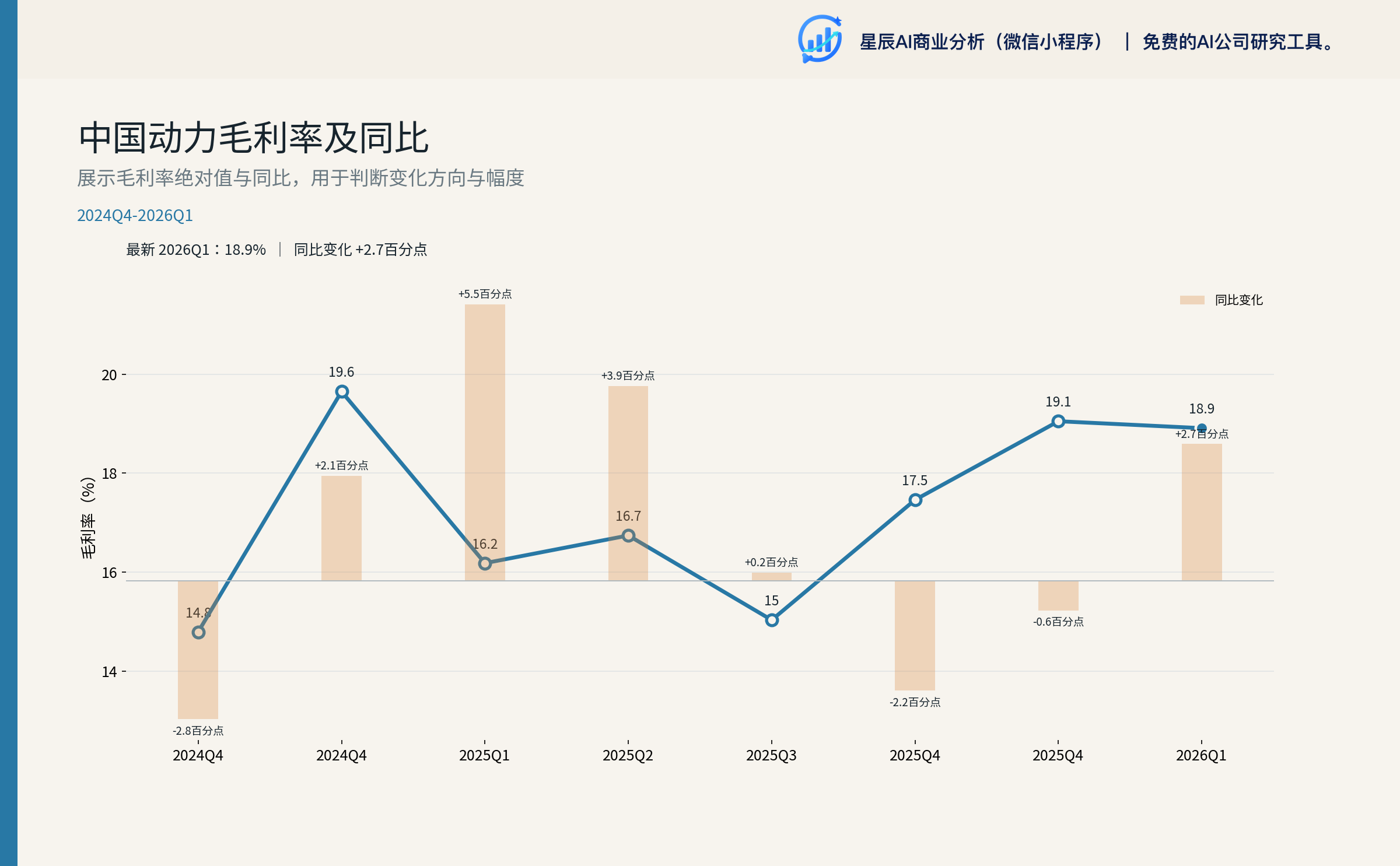Viewport: 1400px width, 866px height.
Task: Click the y-axis tick label 14
Action: (x=109, y=672)
